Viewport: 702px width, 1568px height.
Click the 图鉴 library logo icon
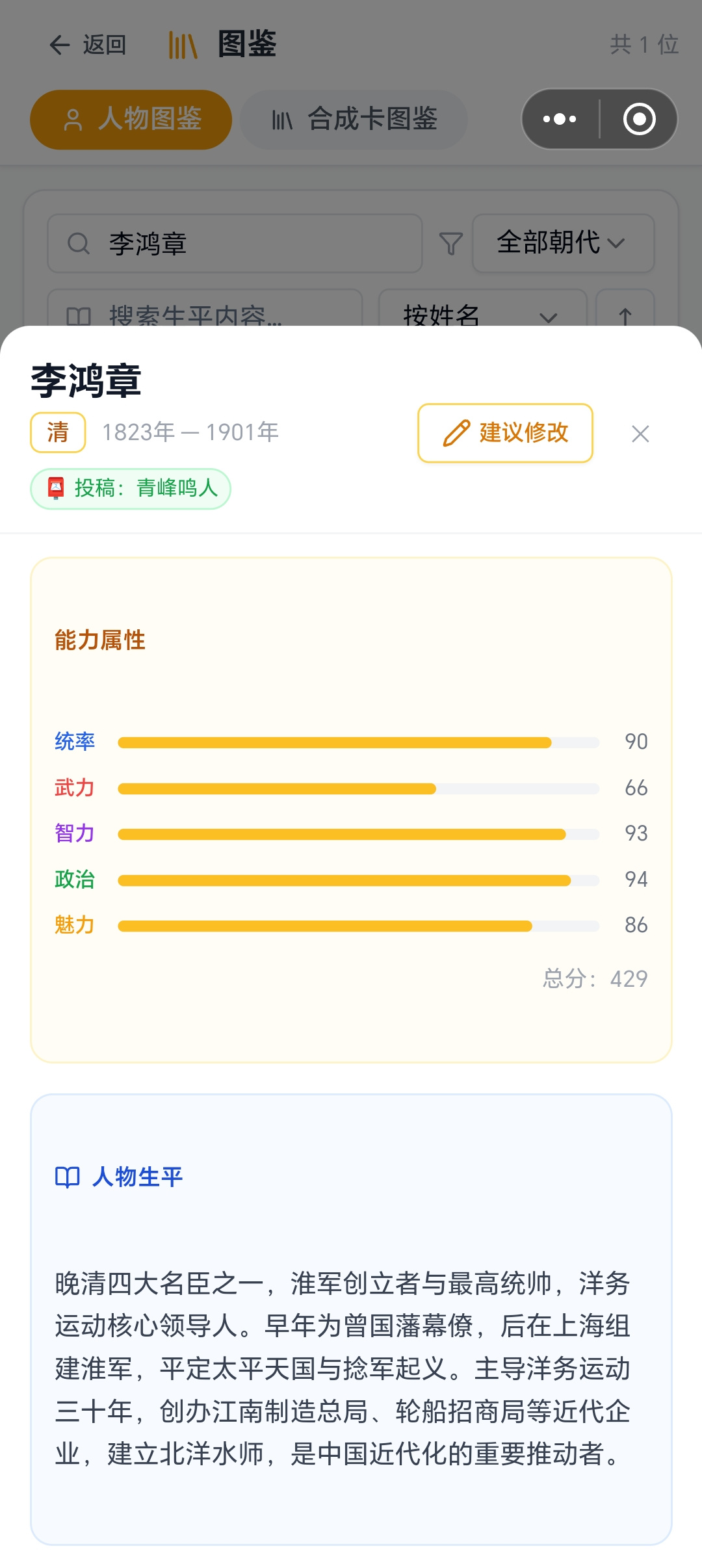[183, 45]
